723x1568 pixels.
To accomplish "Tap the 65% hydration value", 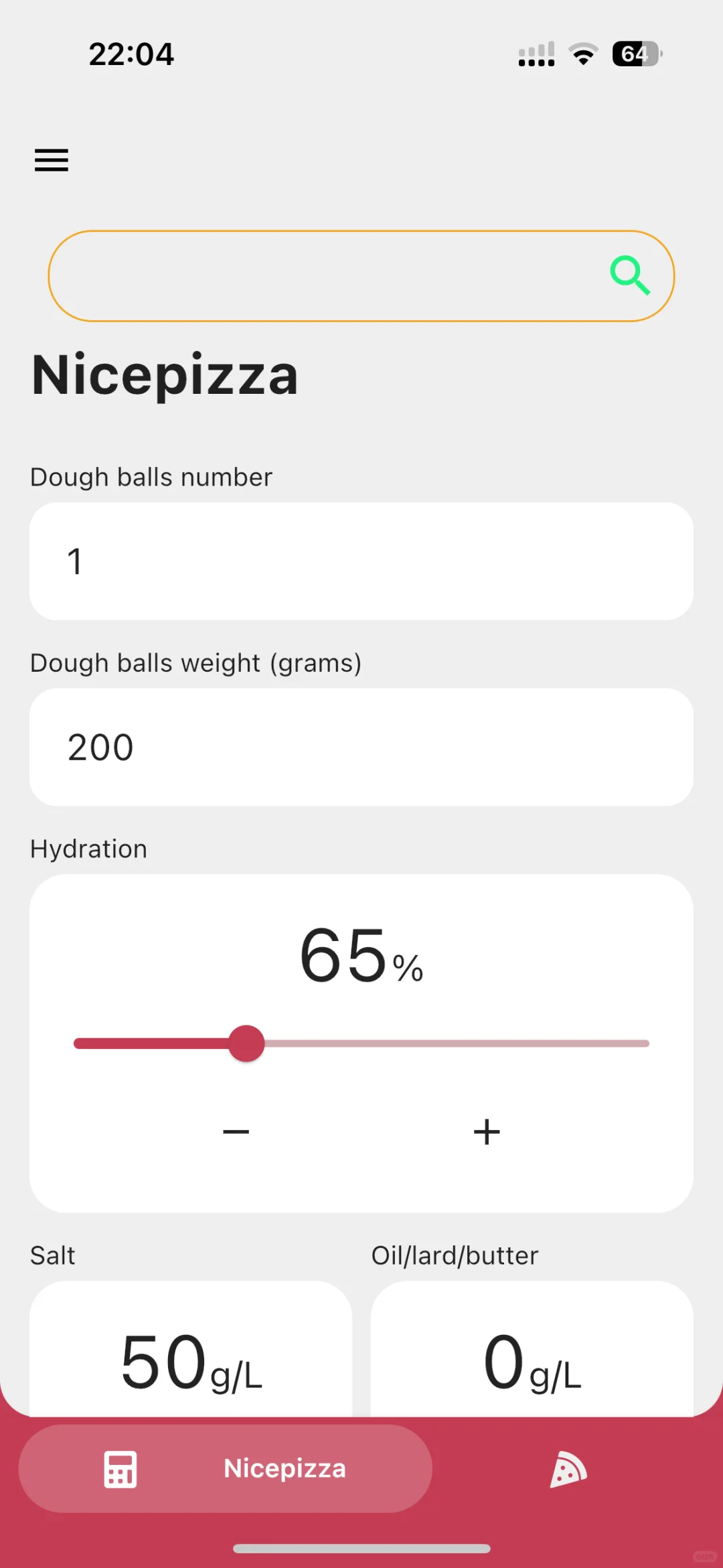I will [x=361, y=956].
